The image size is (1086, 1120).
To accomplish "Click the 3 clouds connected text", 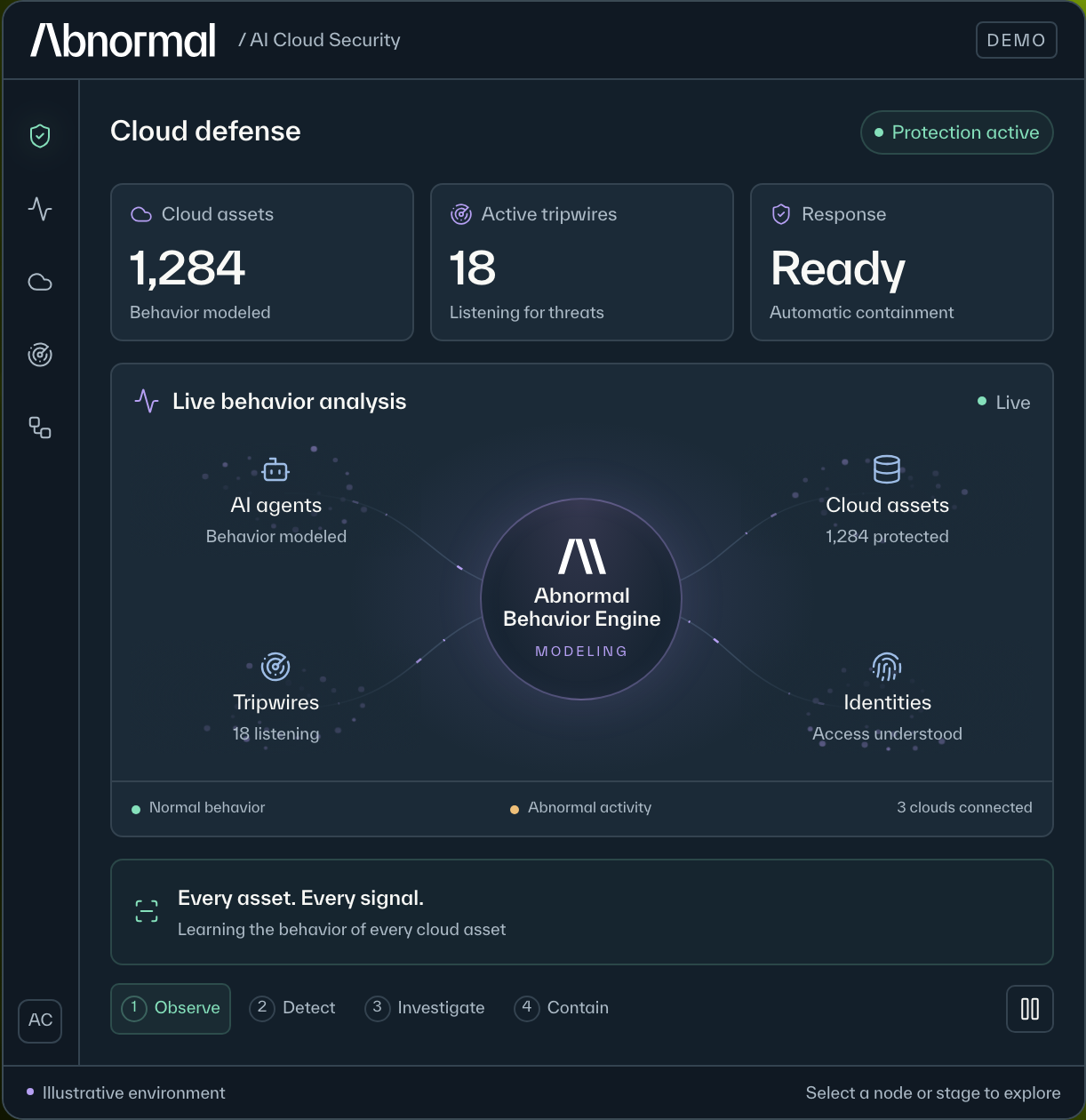I will pyautogui.click(x=964, y=807).
